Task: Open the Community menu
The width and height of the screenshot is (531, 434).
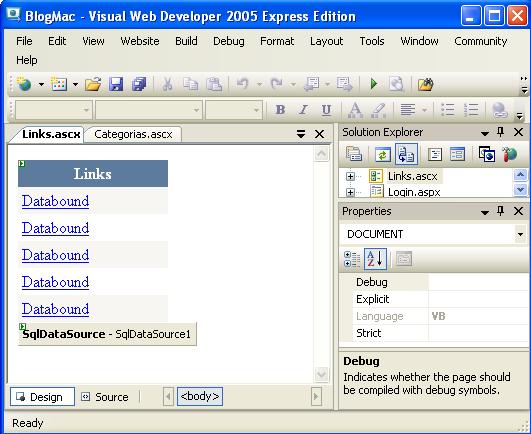Action: 481,41
